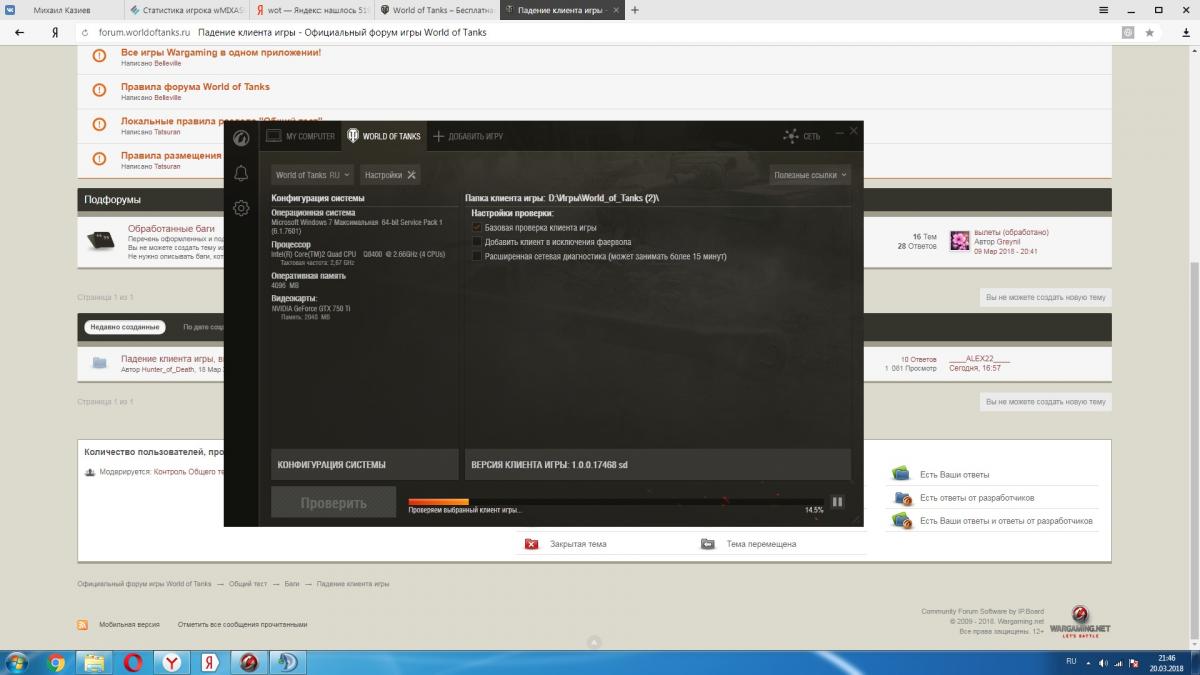Open Wargaming Game Center logo icon
The image size is (1200, 675).
[x=241, y=138]
